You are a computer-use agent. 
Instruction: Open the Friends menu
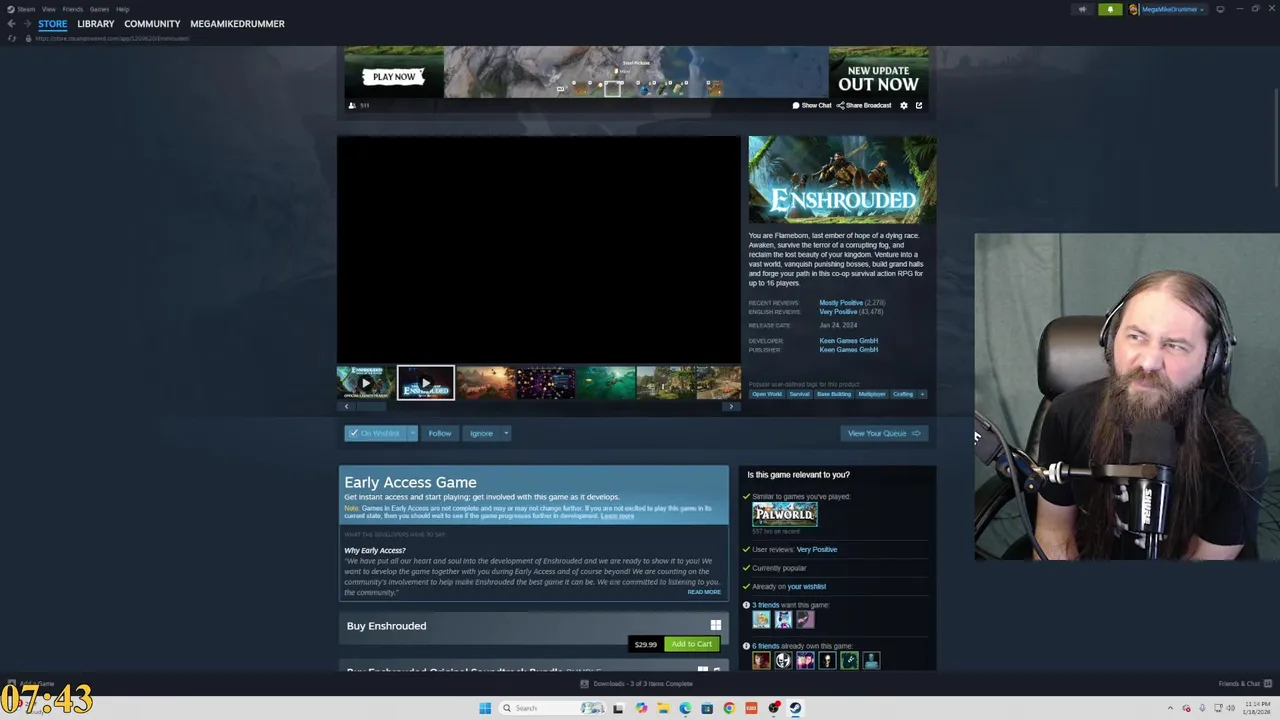[x=73, y=9]
